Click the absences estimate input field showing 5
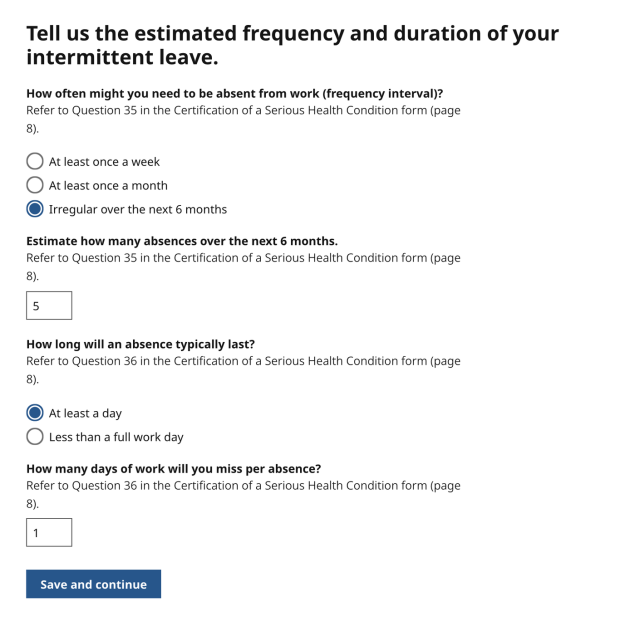Image resolution: width=620 pixels, height=626 pixels. pos(49,306)
